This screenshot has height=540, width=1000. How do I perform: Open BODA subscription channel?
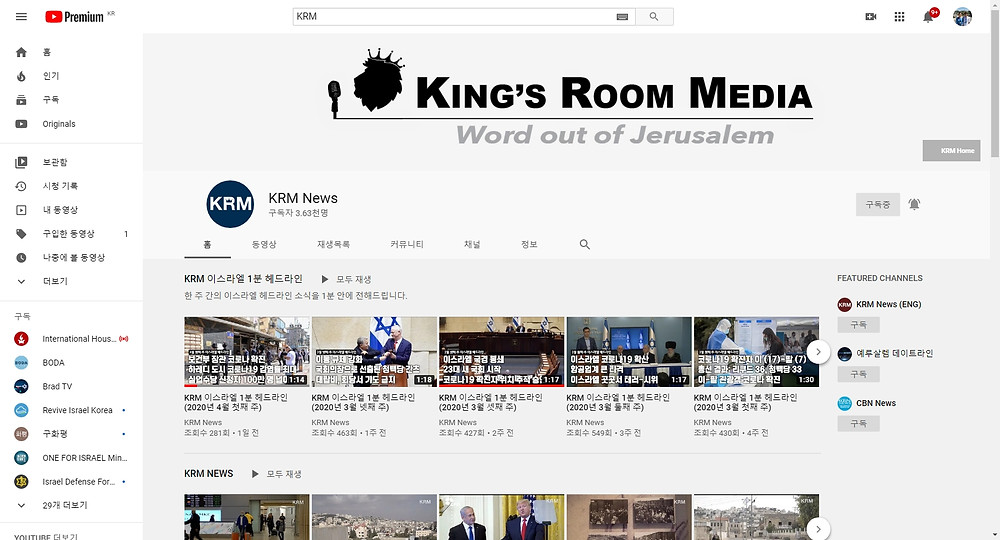tap(71, 363)
